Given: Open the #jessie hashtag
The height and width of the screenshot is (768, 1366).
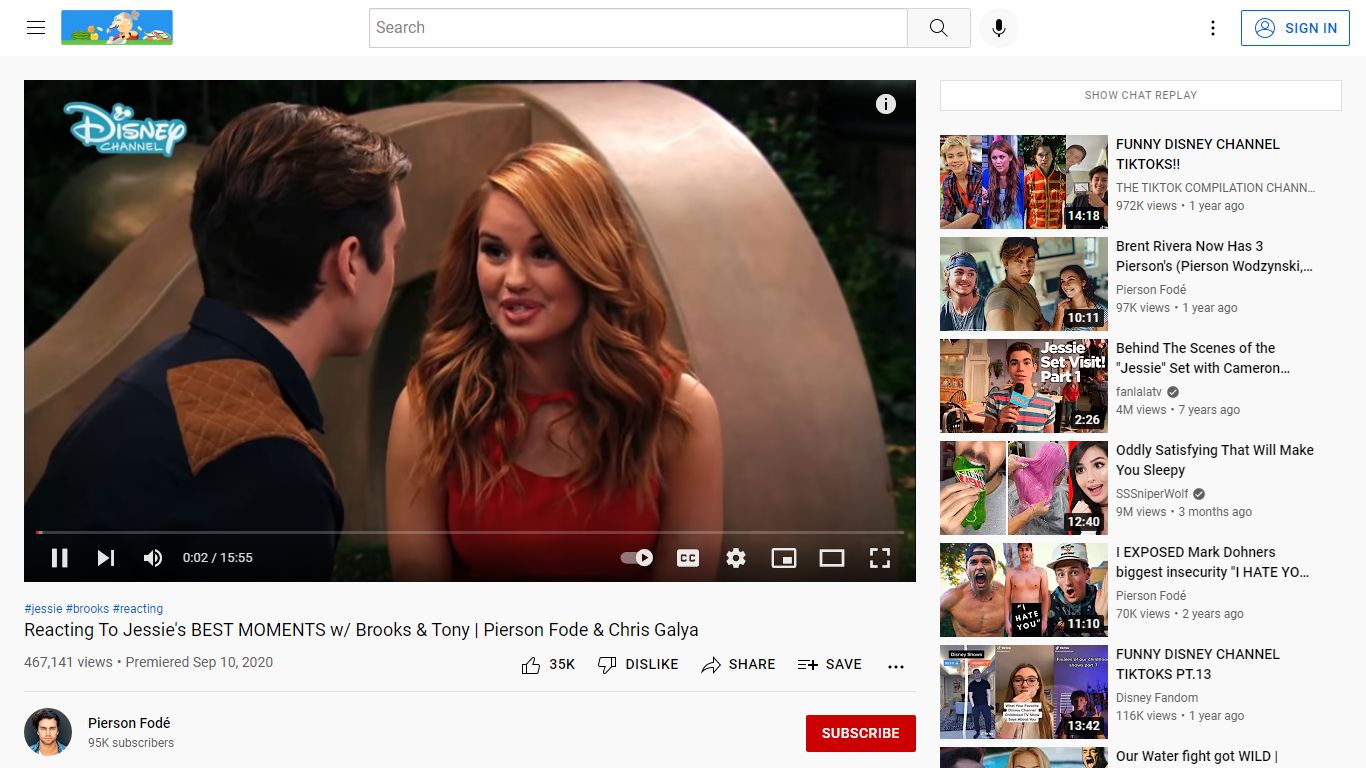Looking at the screenshot, I should coord(43,609).
